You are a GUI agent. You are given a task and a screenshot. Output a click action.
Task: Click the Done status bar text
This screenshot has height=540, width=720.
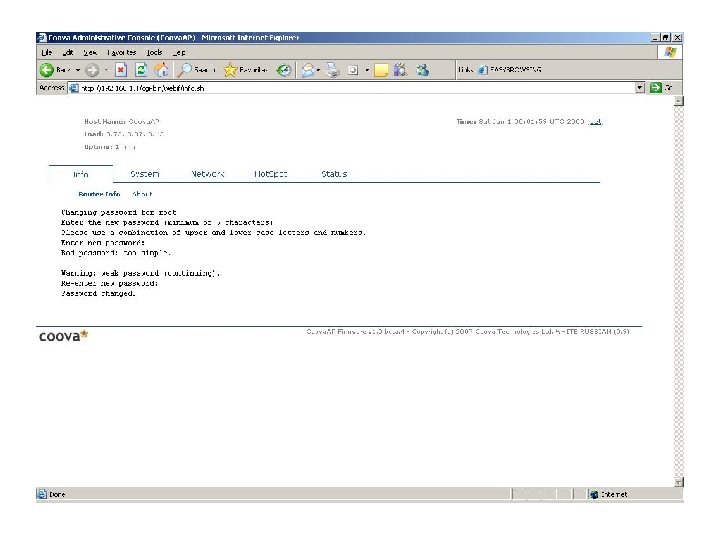pyautogui.click(x=57, y=495)
